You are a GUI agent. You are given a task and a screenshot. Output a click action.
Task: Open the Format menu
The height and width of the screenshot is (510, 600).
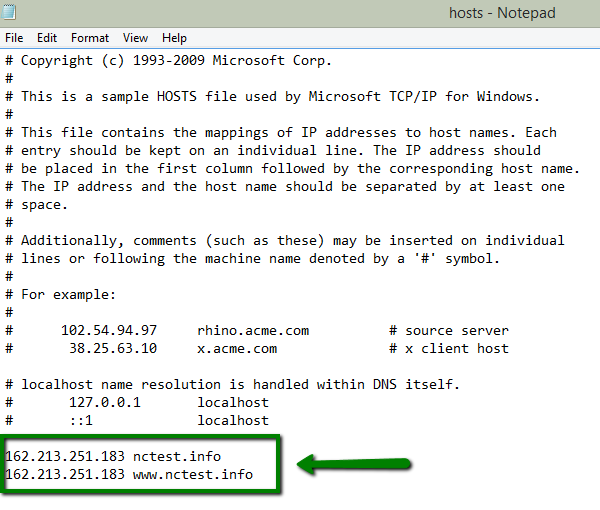(x=90, y=38)
